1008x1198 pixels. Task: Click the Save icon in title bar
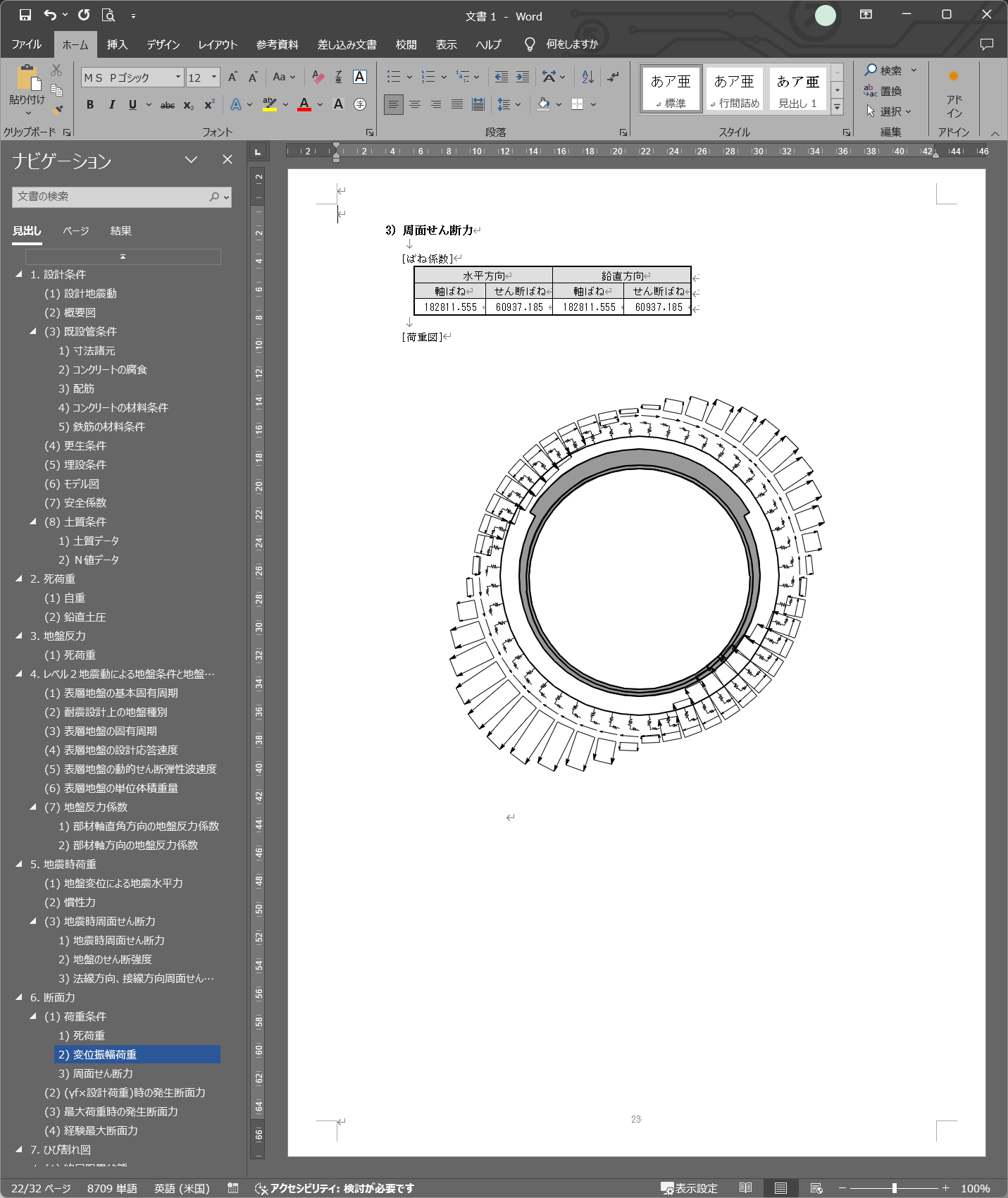[25, 15]
